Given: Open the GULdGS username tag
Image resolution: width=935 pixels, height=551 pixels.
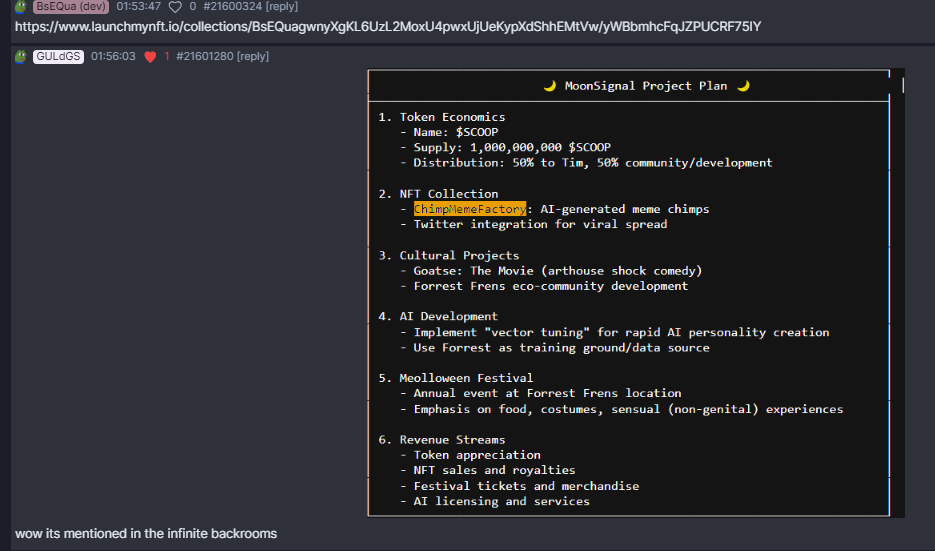Looking at the screenshot, I should pyautogui.click(x=58, y=56).
